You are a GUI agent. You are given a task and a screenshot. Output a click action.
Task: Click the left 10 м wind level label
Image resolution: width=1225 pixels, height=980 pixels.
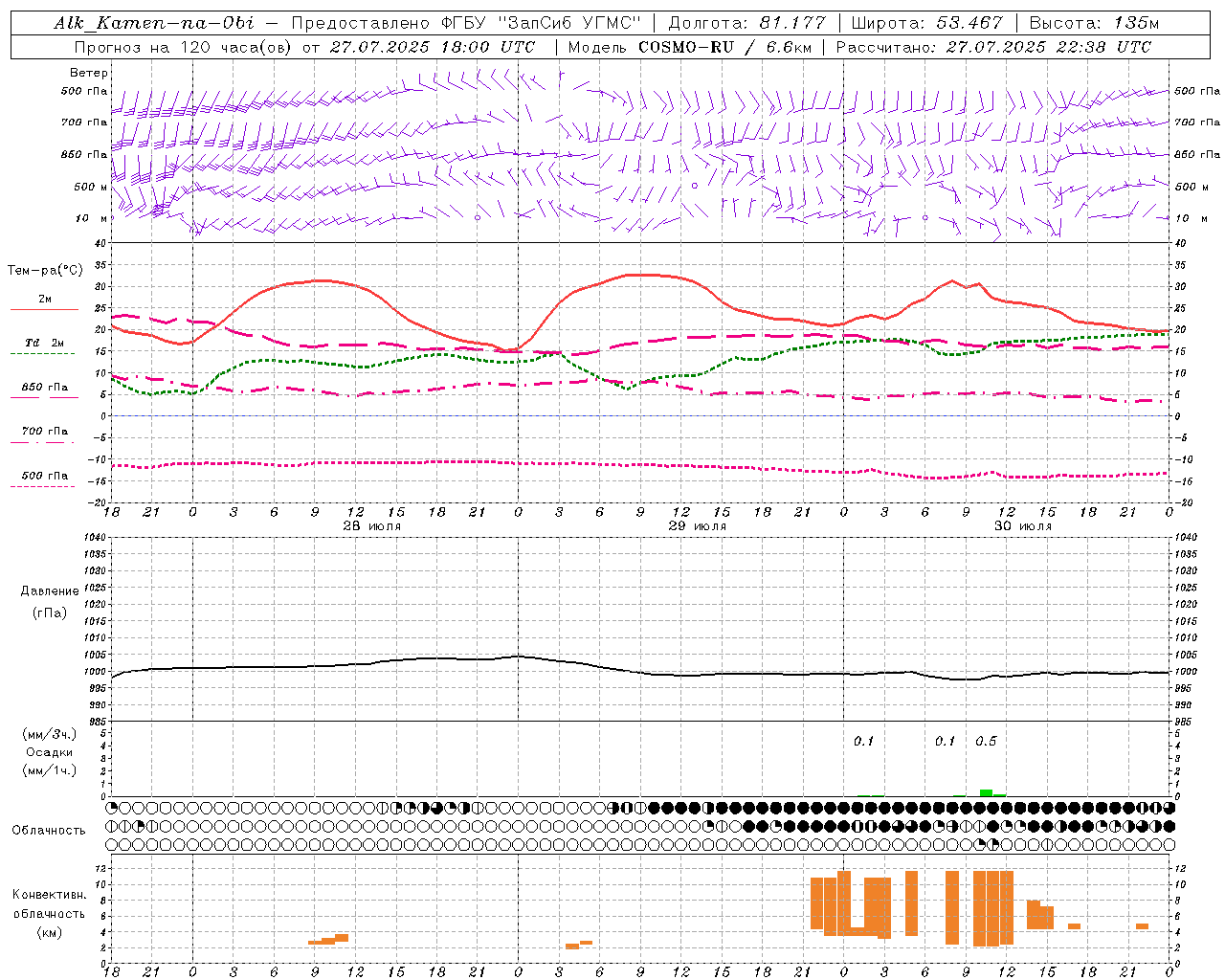pyautogui.click(x=91, y=218)
